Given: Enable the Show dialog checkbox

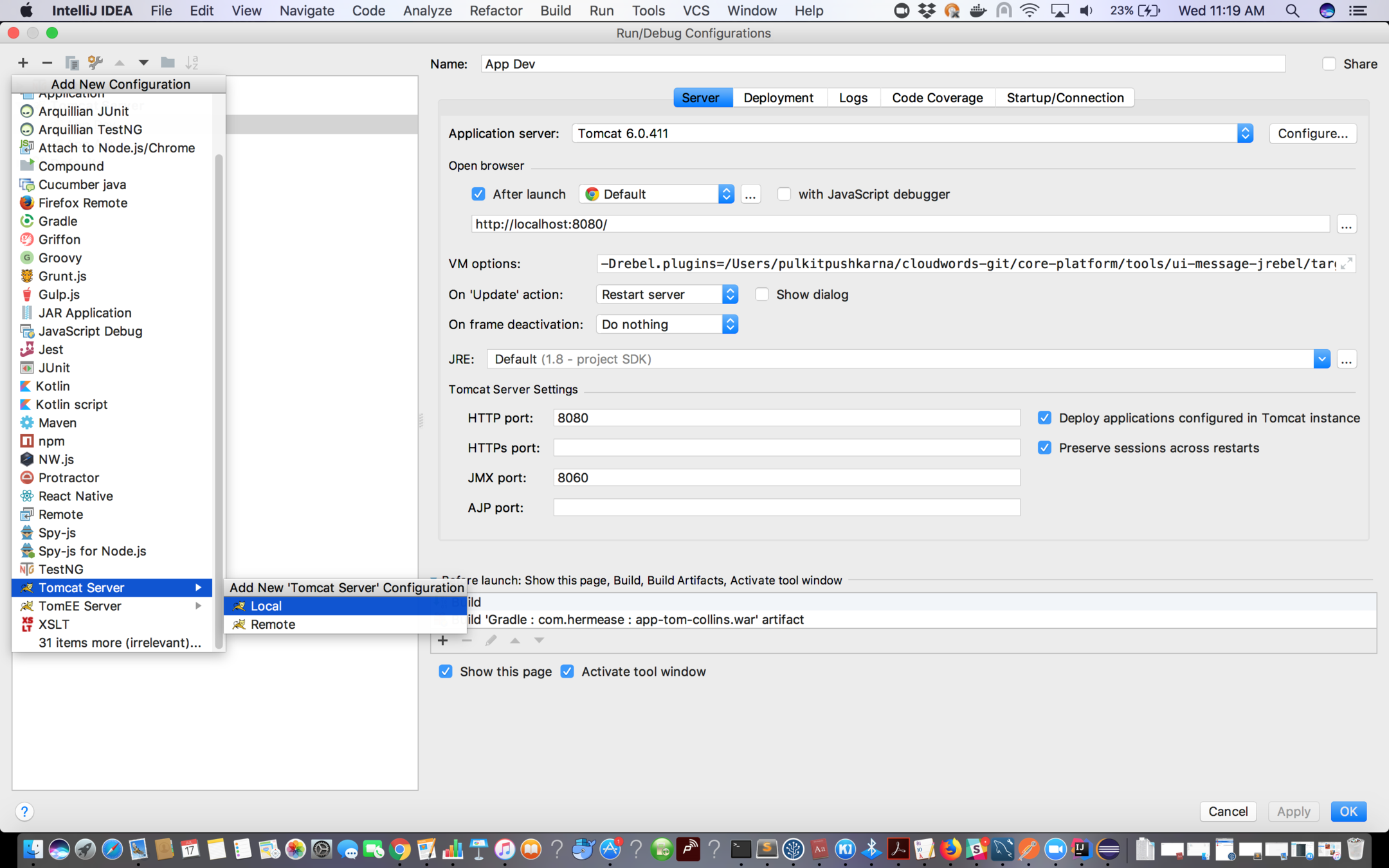Looking at the screenshot, I should [x=762, y=294].
